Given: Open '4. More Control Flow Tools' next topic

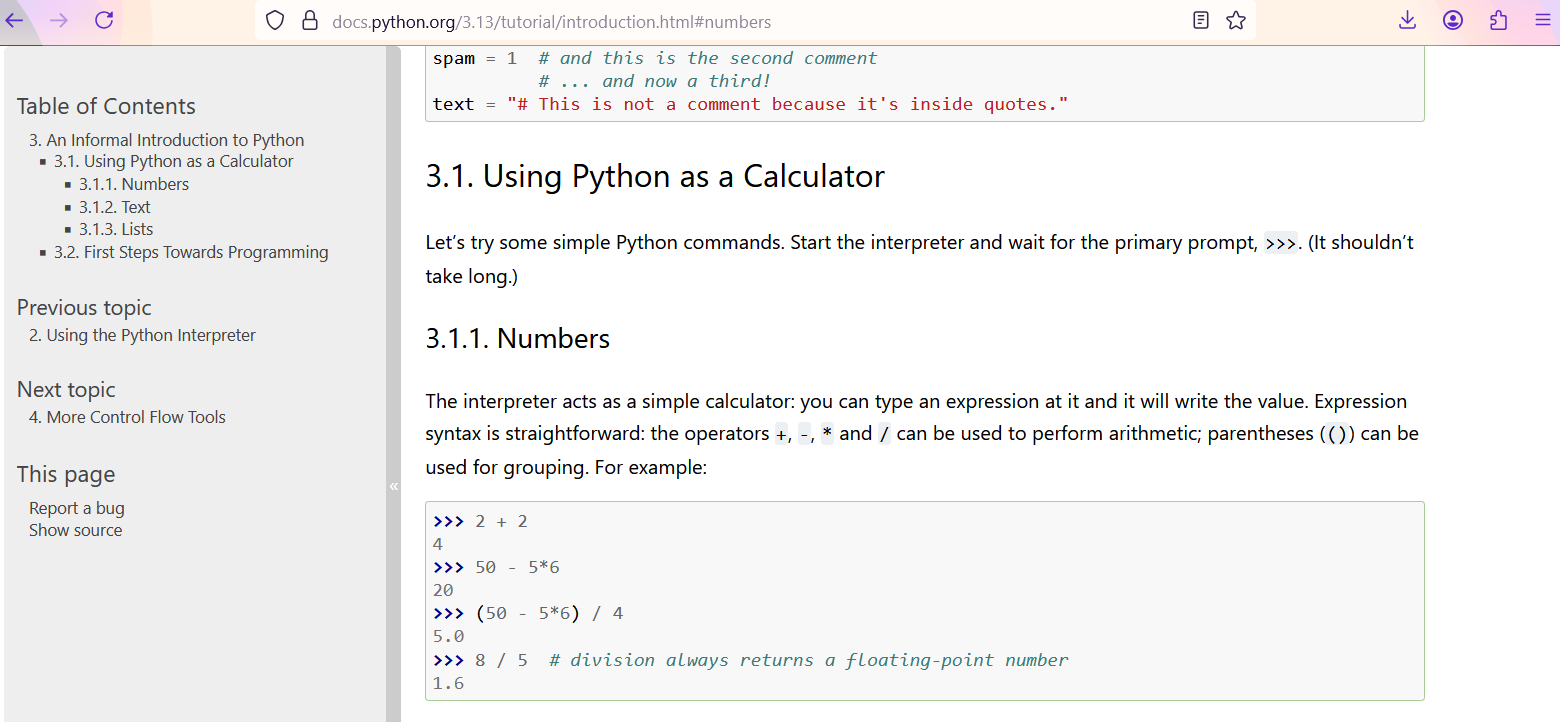Looking at the screenshot, I should [x=127, y=417].
